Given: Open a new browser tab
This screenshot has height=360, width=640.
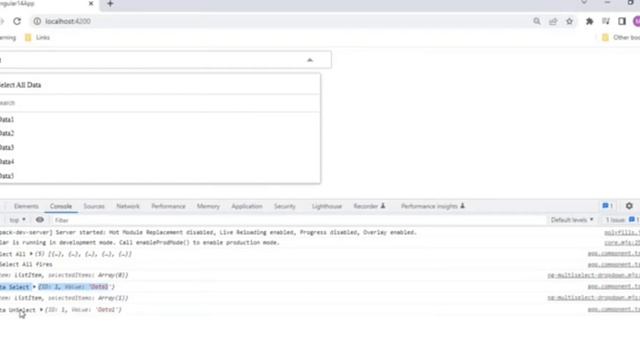Looking at the screenshot, I should [110, 4].
